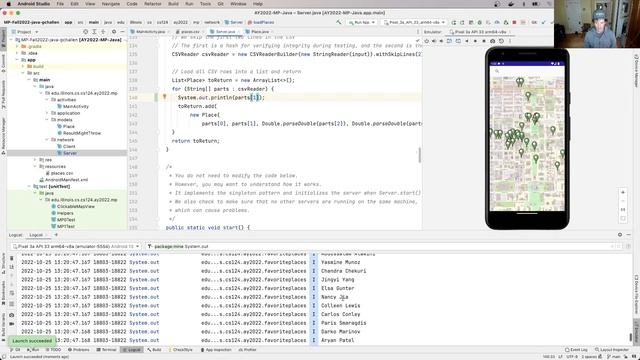
Task: Click the red Stop button in toolbar
Action: [514, 22]
